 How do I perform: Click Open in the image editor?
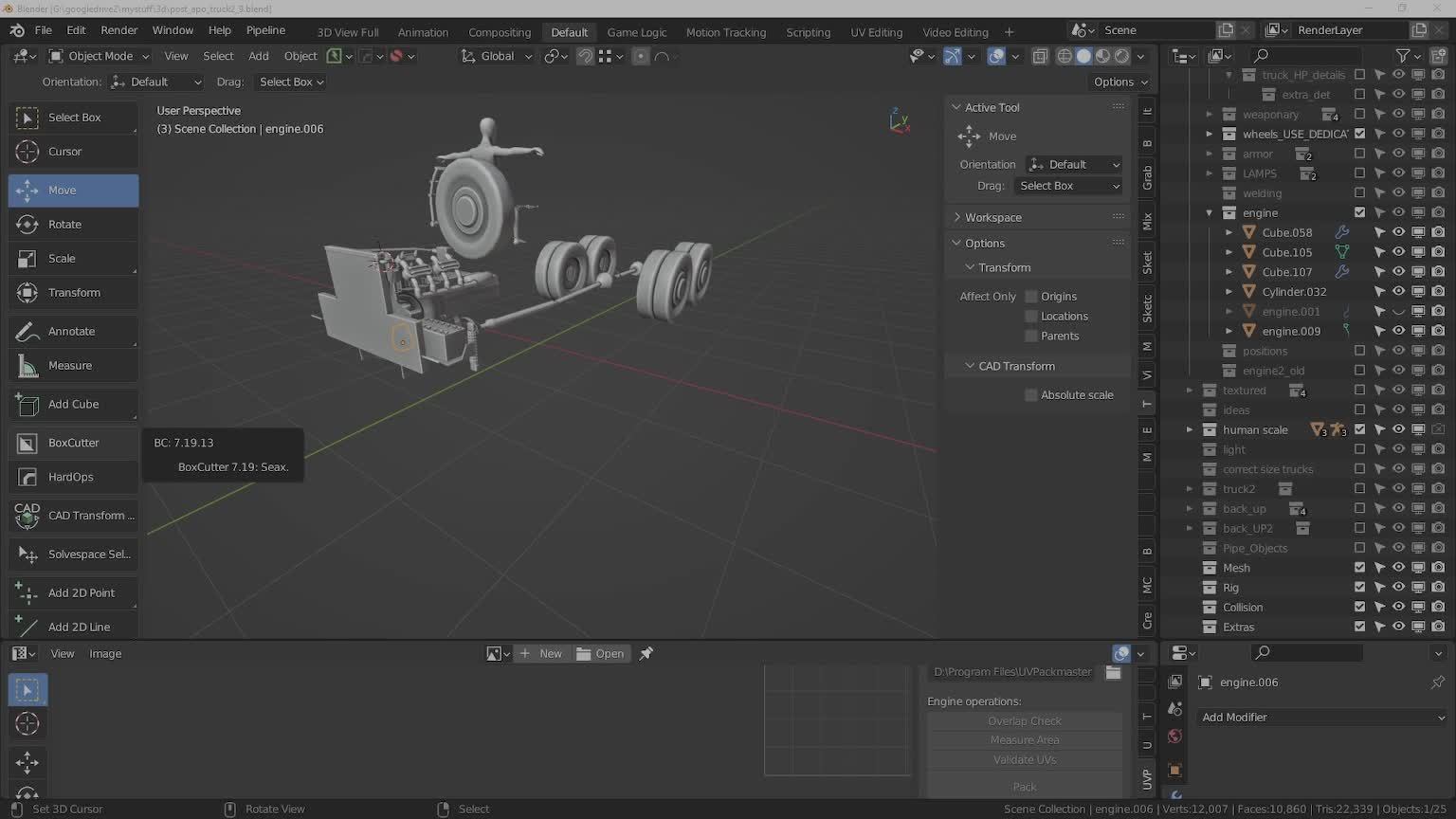(601, 654)
